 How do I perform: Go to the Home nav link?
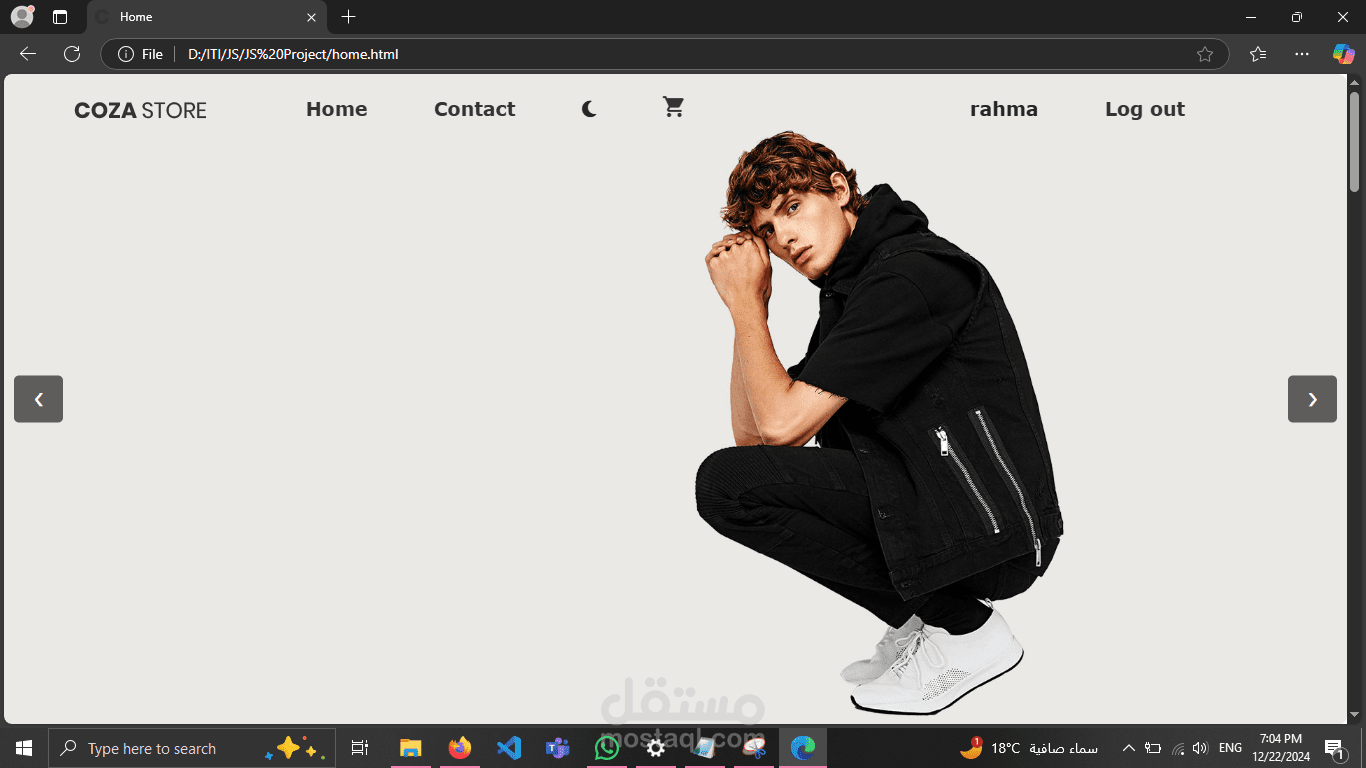(336, 109)
